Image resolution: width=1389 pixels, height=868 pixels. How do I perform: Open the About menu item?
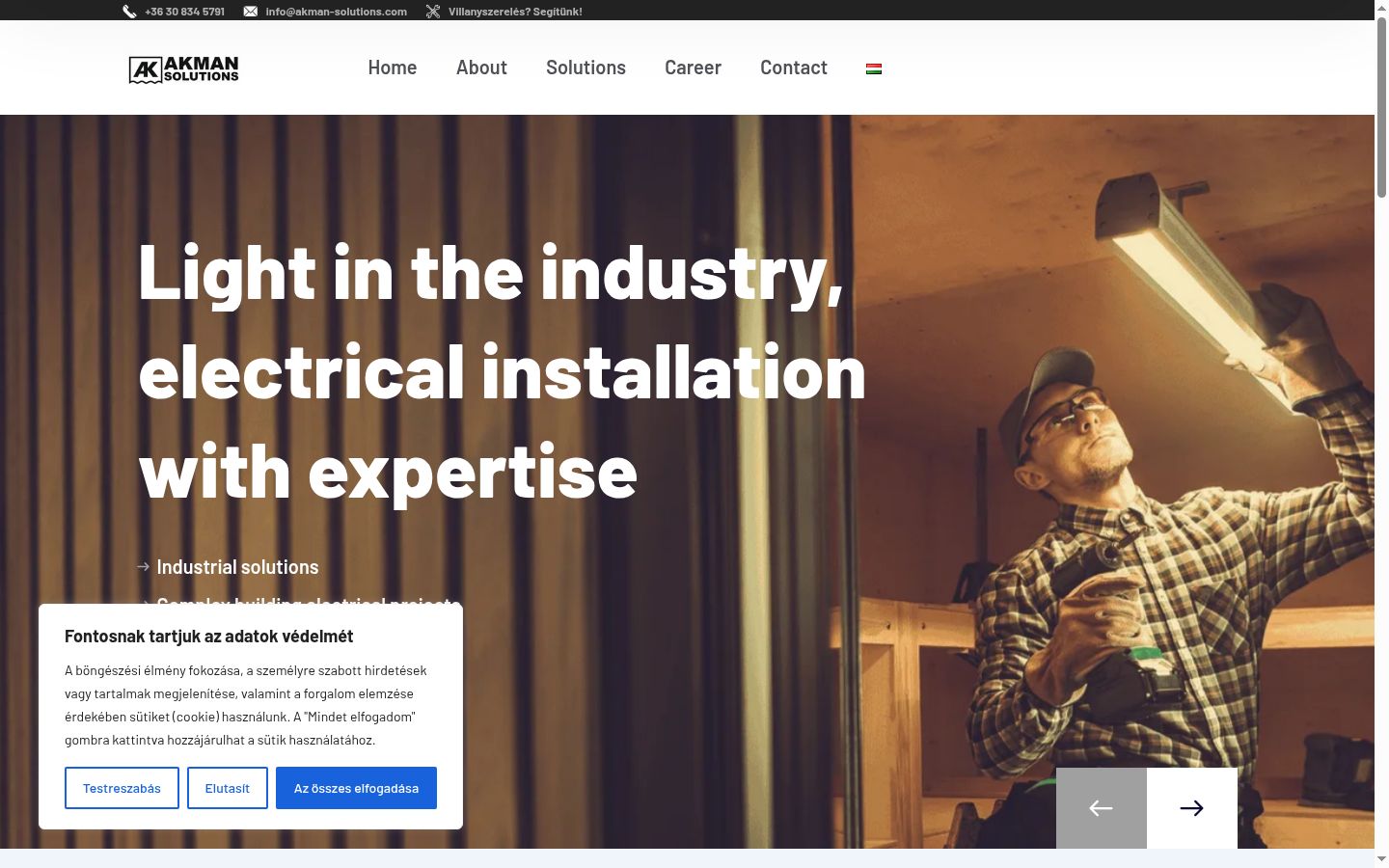coord(481,68)
